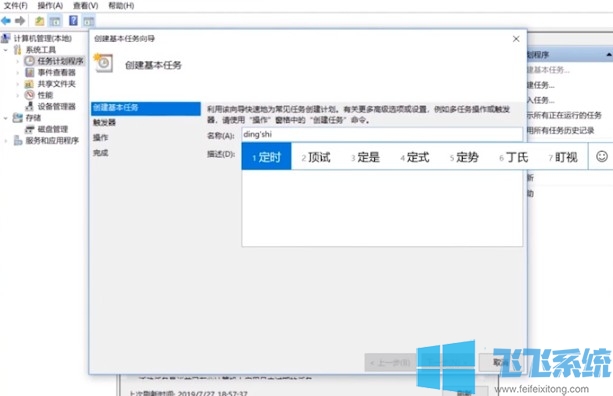The width and height of the screenshot is (613, 396).
Task: Choose IME candidate 4 定式
Action: pyautogui.click(x=415, y=157)
